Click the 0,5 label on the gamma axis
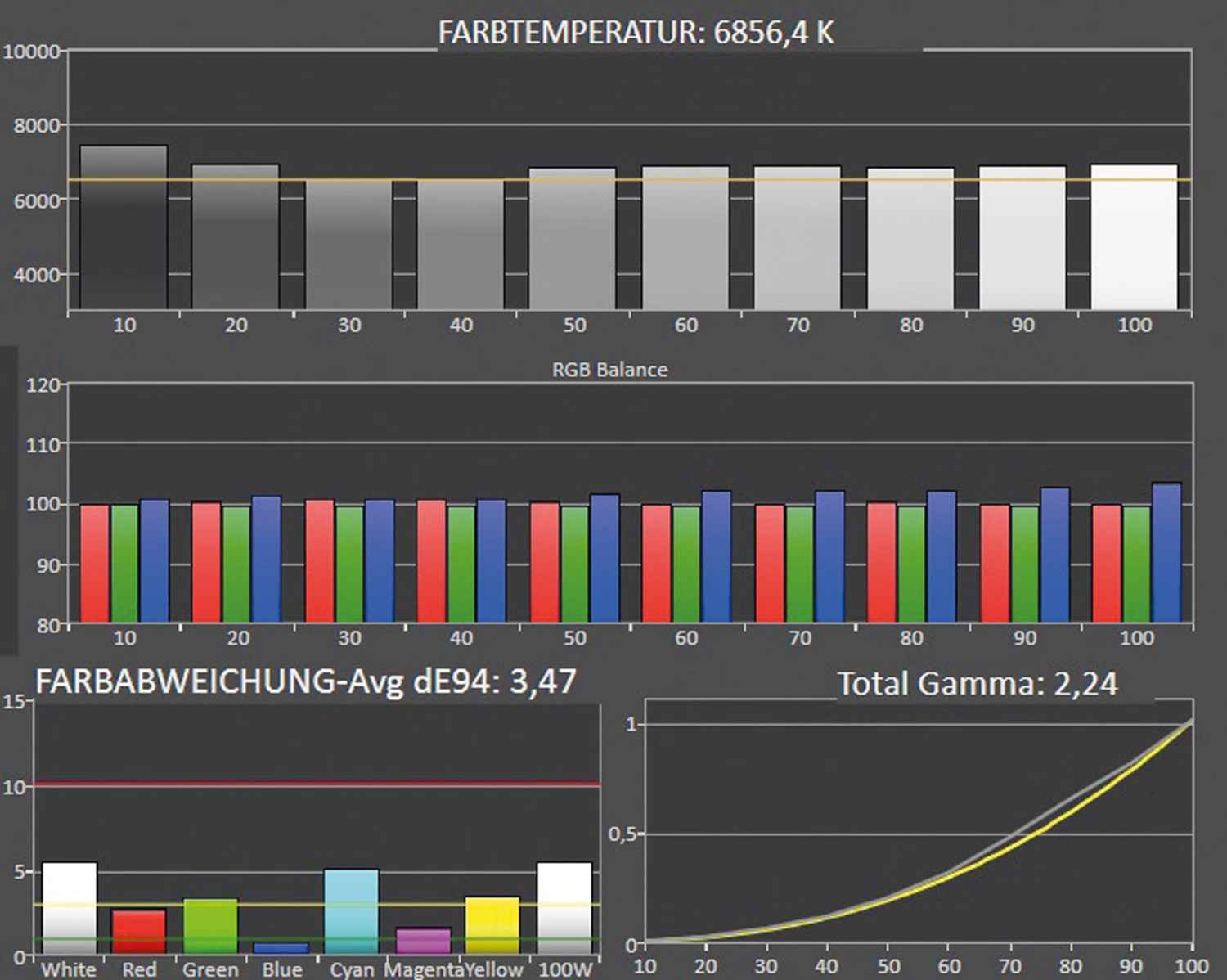Image resolution: width=1227 pixels, height=980 pixels. point(622,834)
